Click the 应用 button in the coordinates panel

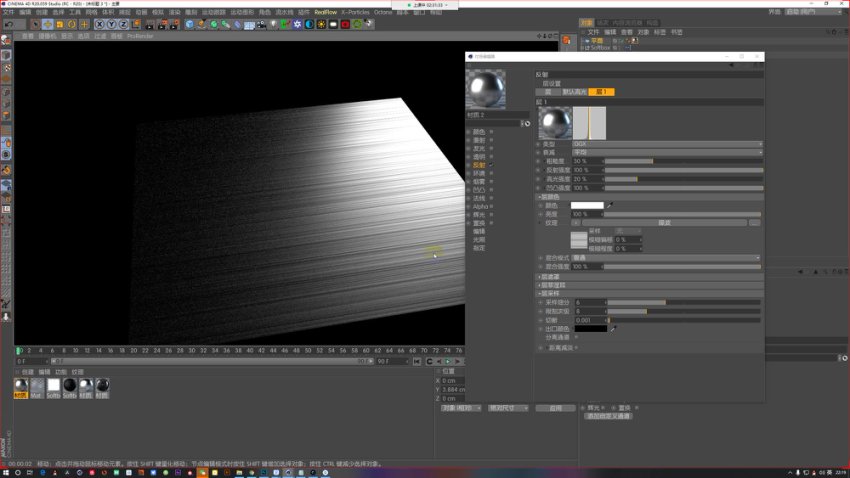coord(555,408)
